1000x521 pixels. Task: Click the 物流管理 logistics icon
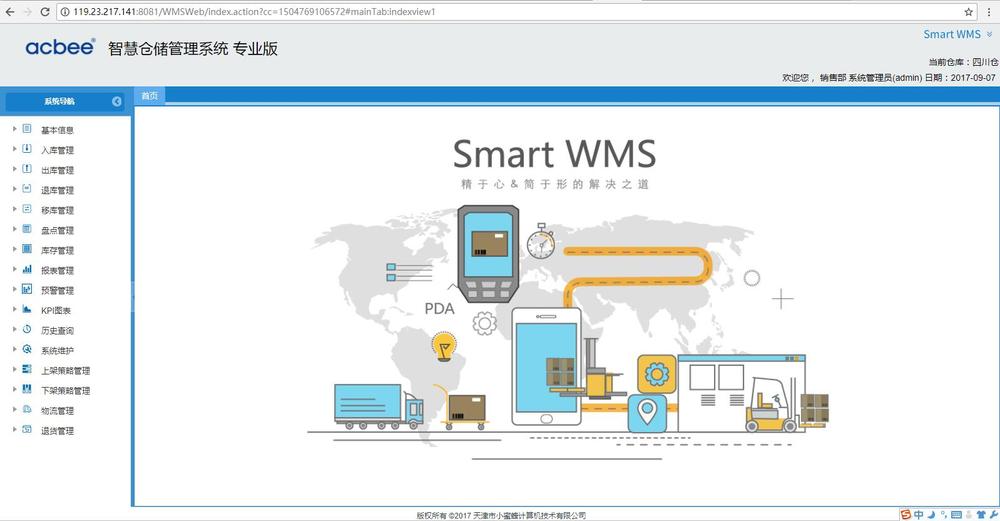pos(27,409)
